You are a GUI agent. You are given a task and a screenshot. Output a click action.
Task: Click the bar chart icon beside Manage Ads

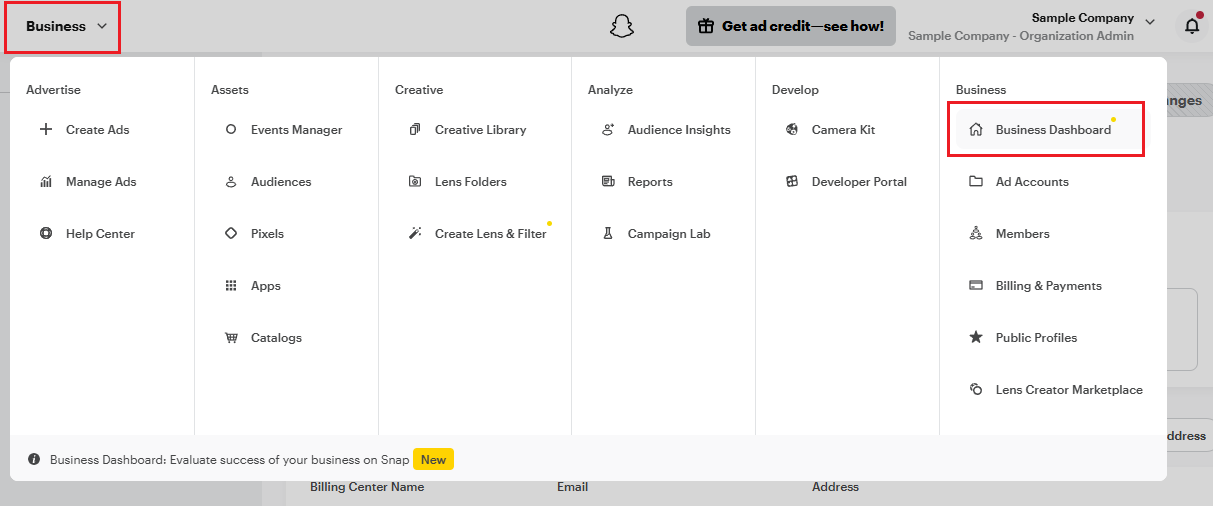(x=46, y=182)
